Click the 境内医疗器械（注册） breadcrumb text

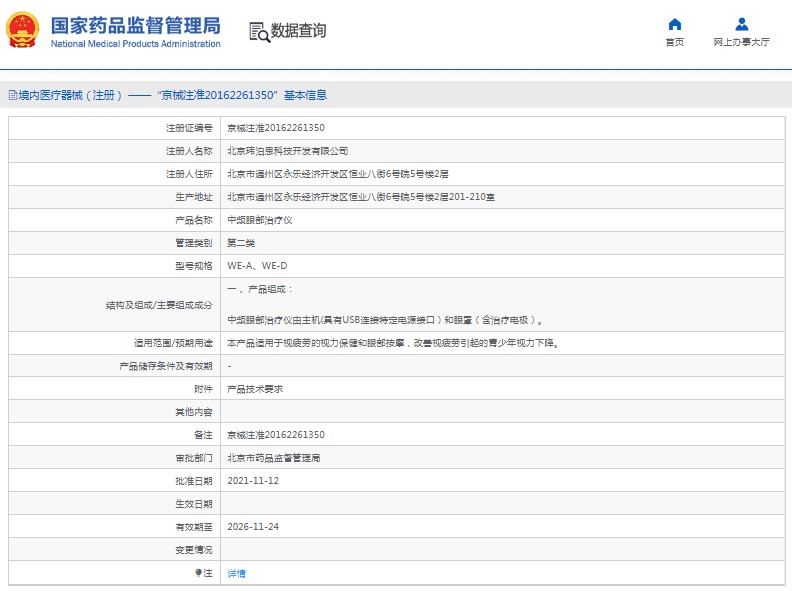point(70,95)
